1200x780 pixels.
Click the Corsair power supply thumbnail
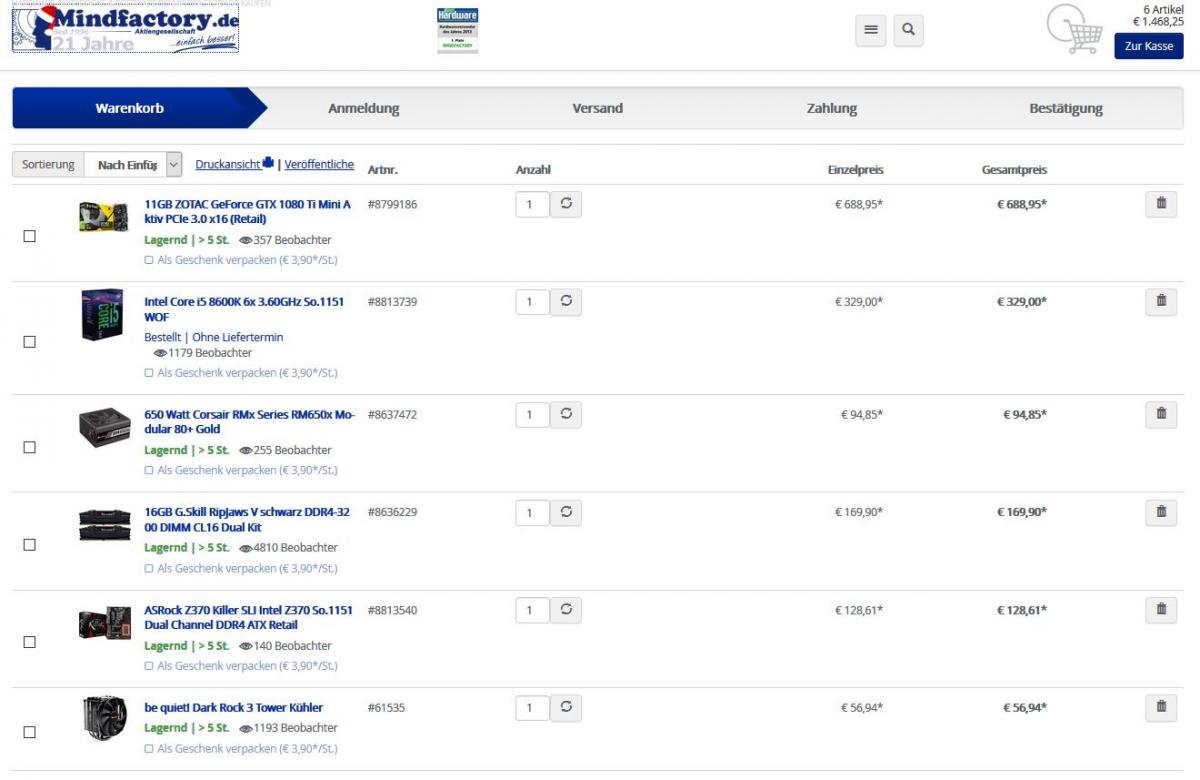coord(105,428)
